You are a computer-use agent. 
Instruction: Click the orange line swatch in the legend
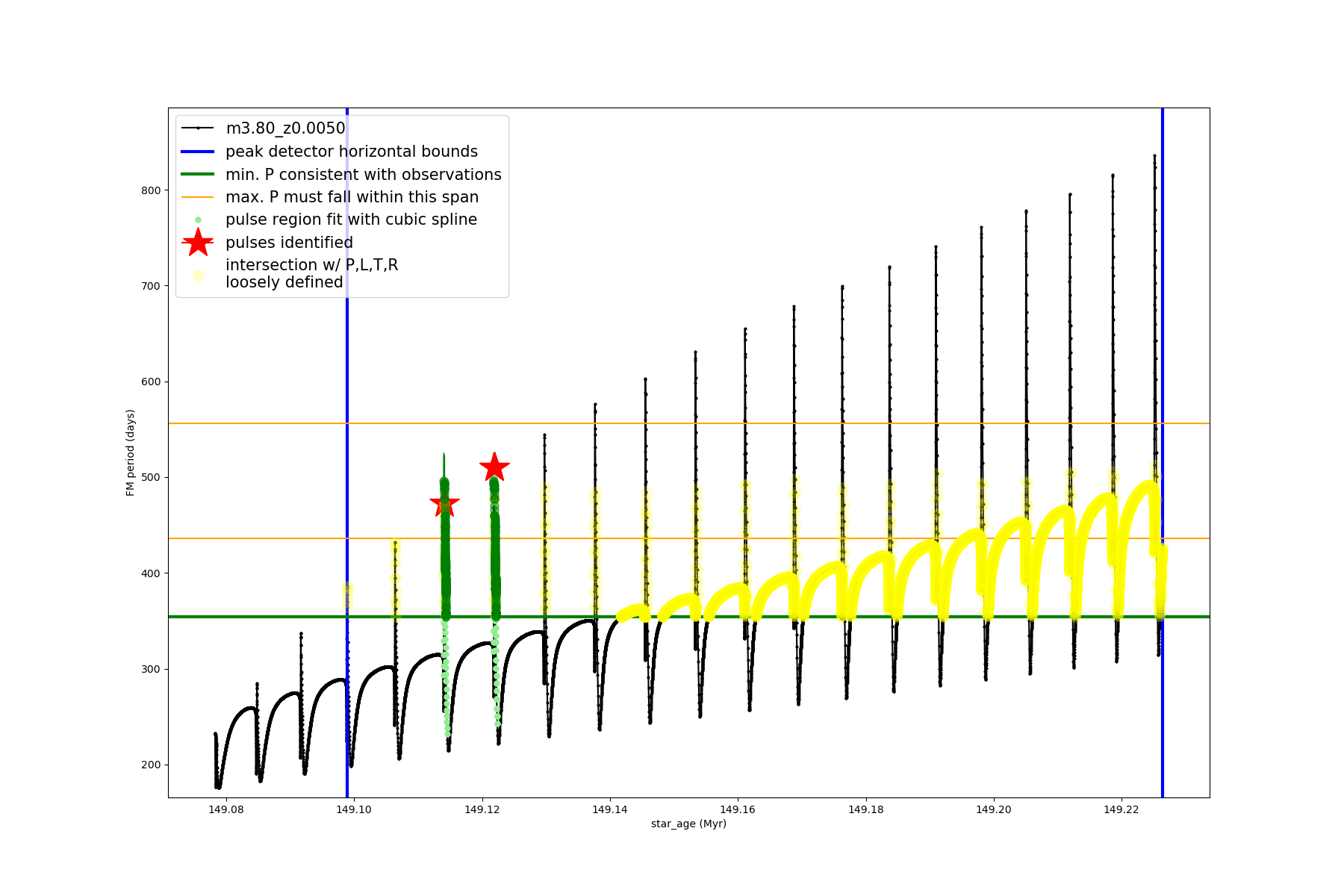(198, 197)
